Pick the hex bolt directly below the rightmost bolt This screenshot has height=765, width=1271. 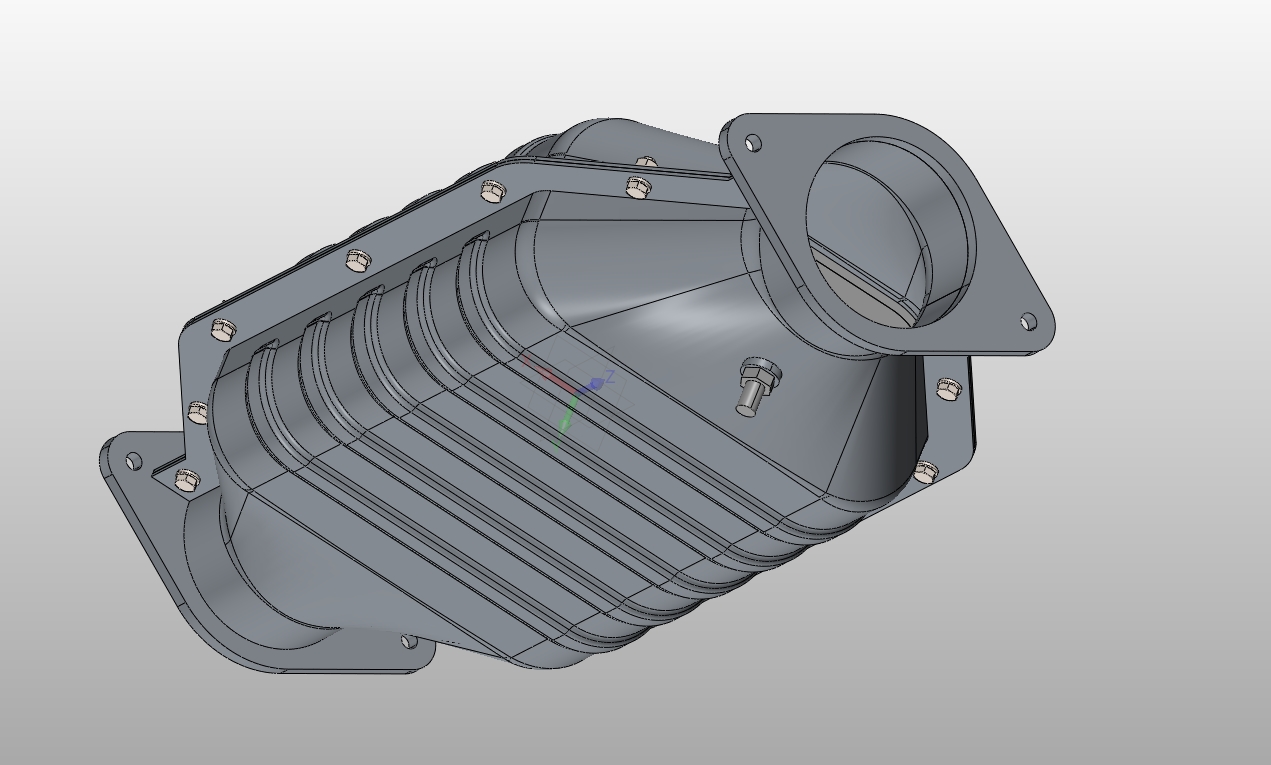[926, 472]
